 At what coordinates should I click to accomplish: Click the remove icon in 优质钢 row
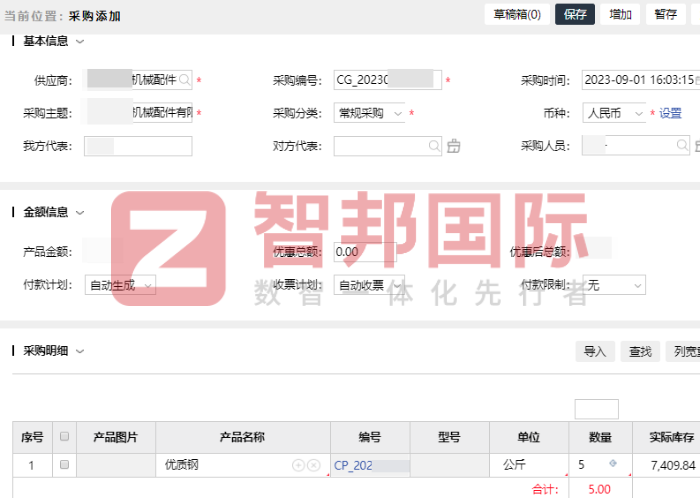[x=314, y=465]
